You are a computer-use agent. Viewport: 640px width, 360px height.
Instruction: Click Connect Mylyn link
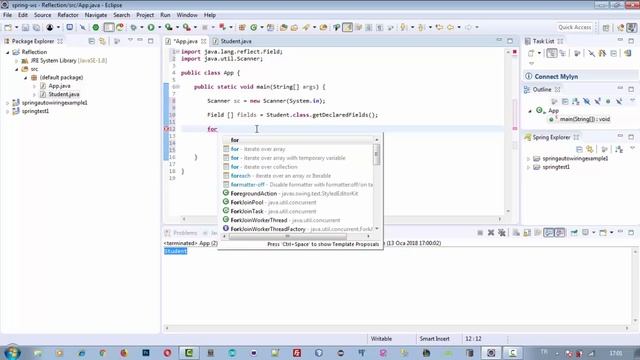click(x=556, y=76)
